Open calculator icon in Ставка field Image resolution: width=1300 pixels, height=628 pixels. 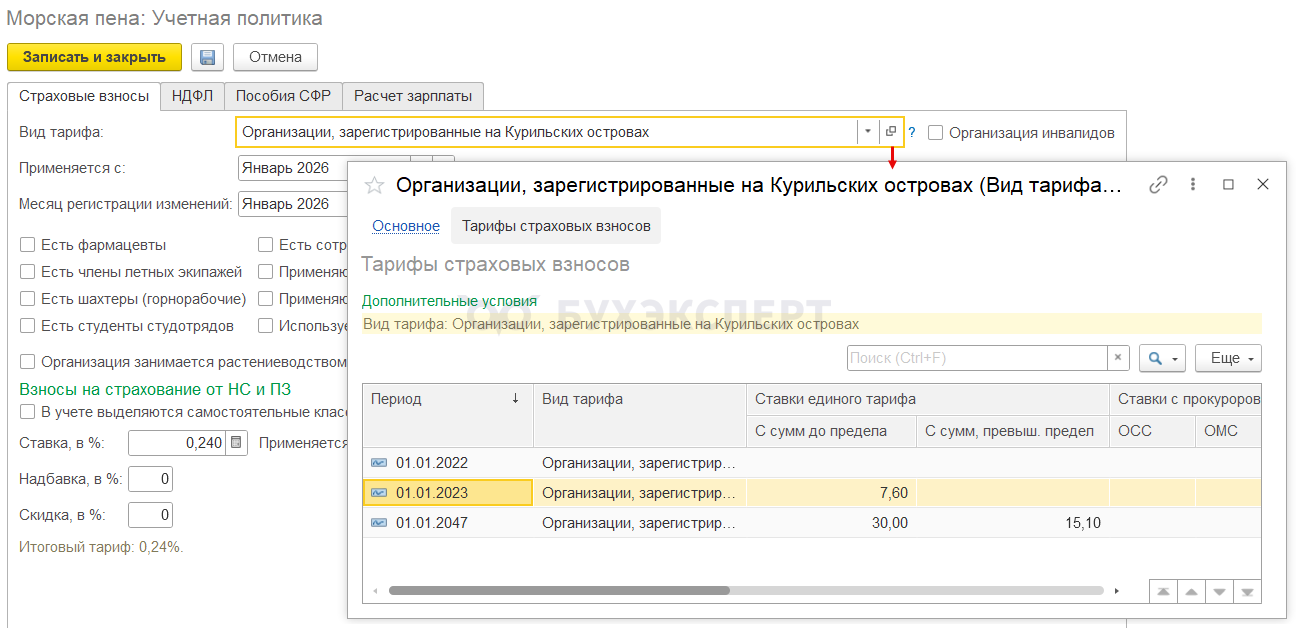tap(236, 443)
